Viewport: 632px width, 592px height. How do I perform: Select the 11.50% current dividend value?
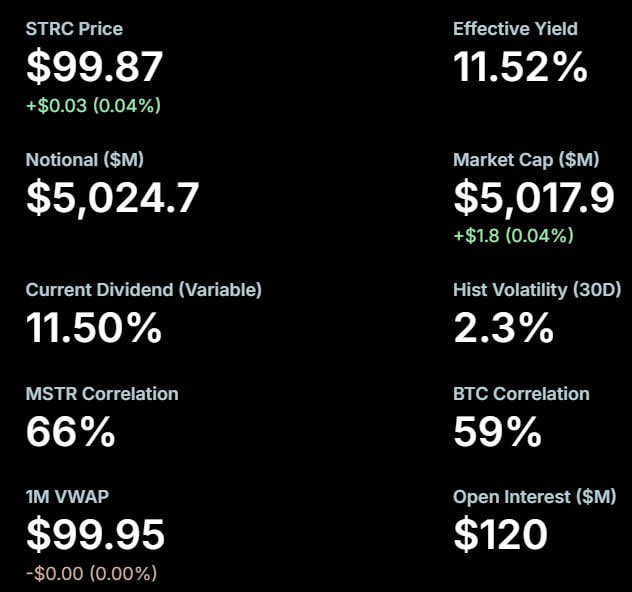[94, 328]
